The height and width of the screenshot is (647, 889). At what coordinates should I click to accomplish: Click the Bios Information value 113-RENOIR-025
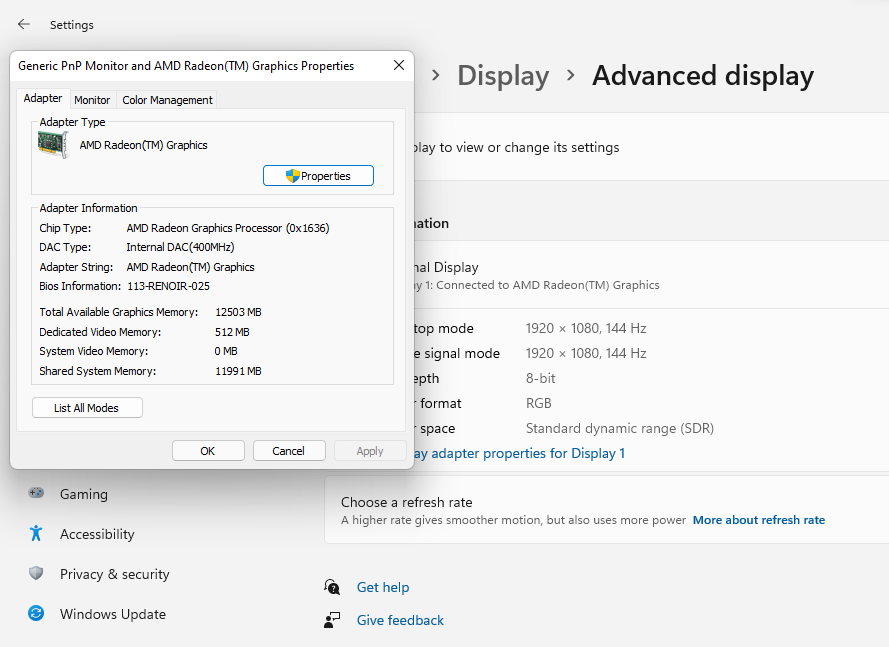click(x=168, y=286)
